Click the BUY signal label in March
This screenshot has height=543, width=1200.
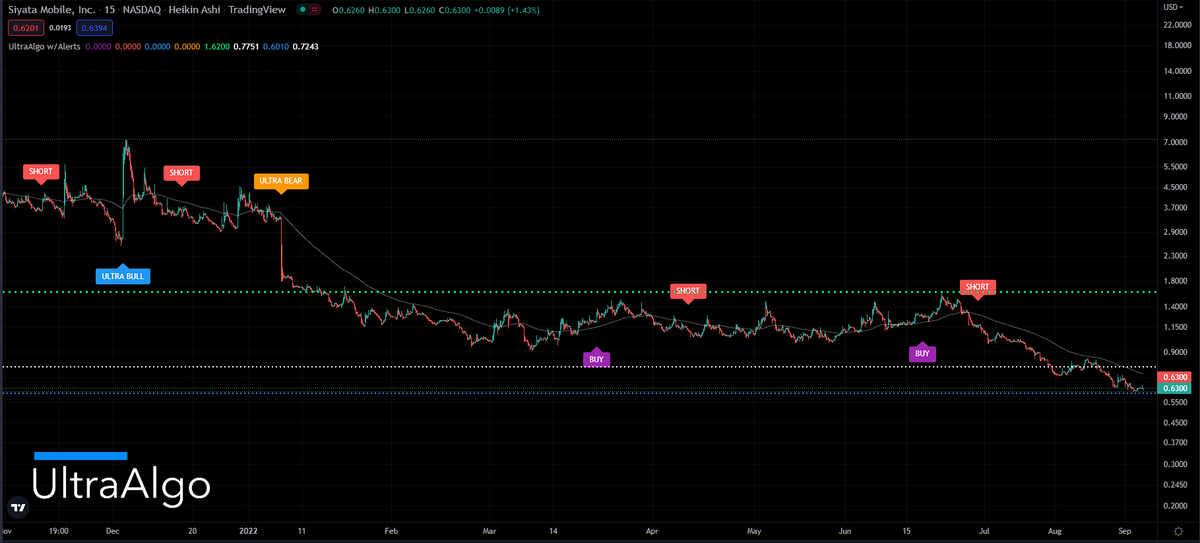(597, 358)
